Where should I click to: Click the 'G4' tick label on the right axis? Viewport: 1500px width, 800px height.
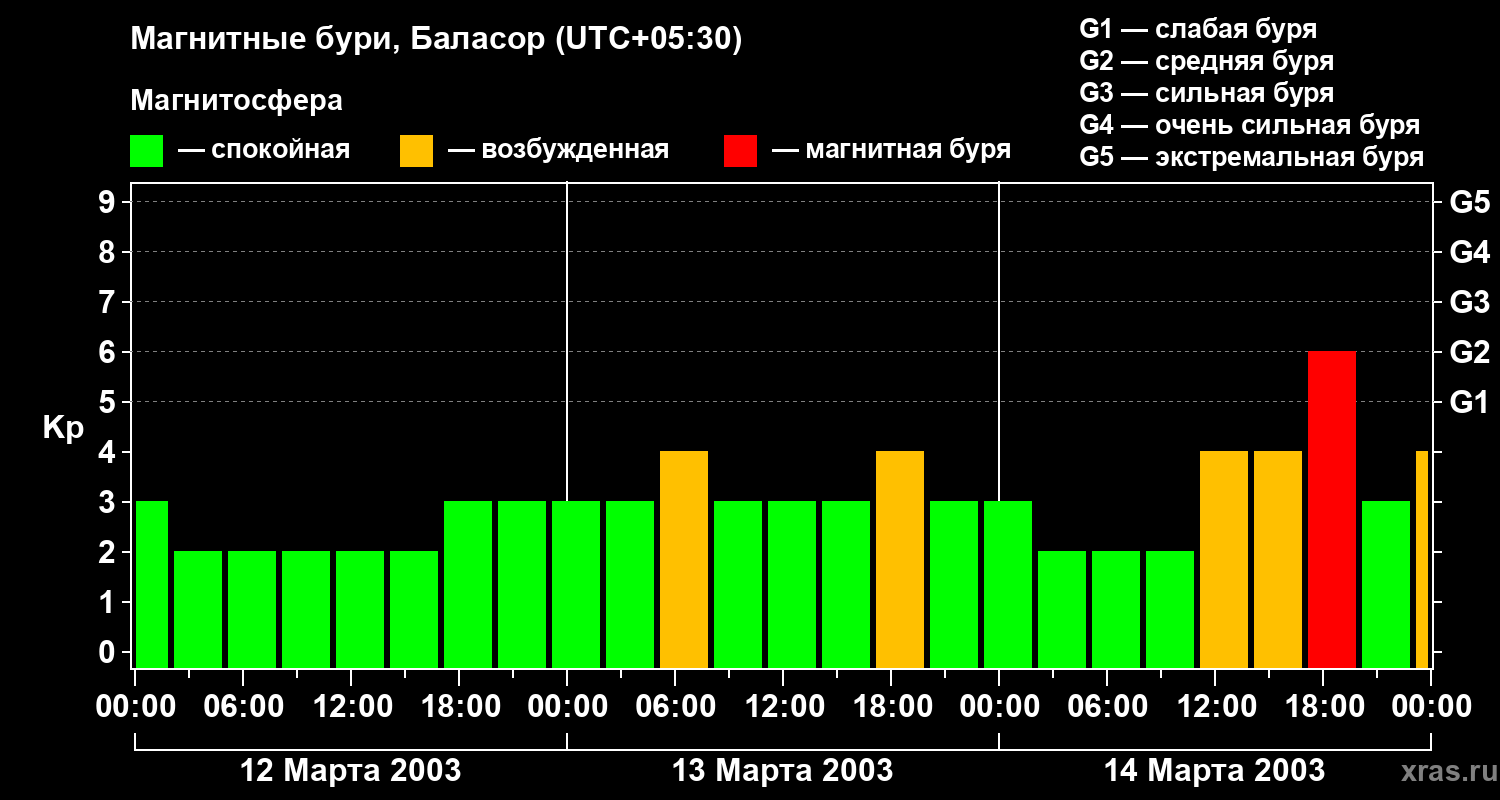1469,252
